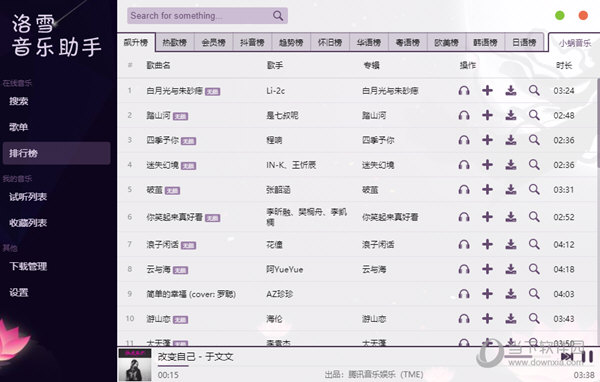Click the artist name 程响
Image resolution: width=600 pixels, height=382 pixels.
tap(274, 140)
